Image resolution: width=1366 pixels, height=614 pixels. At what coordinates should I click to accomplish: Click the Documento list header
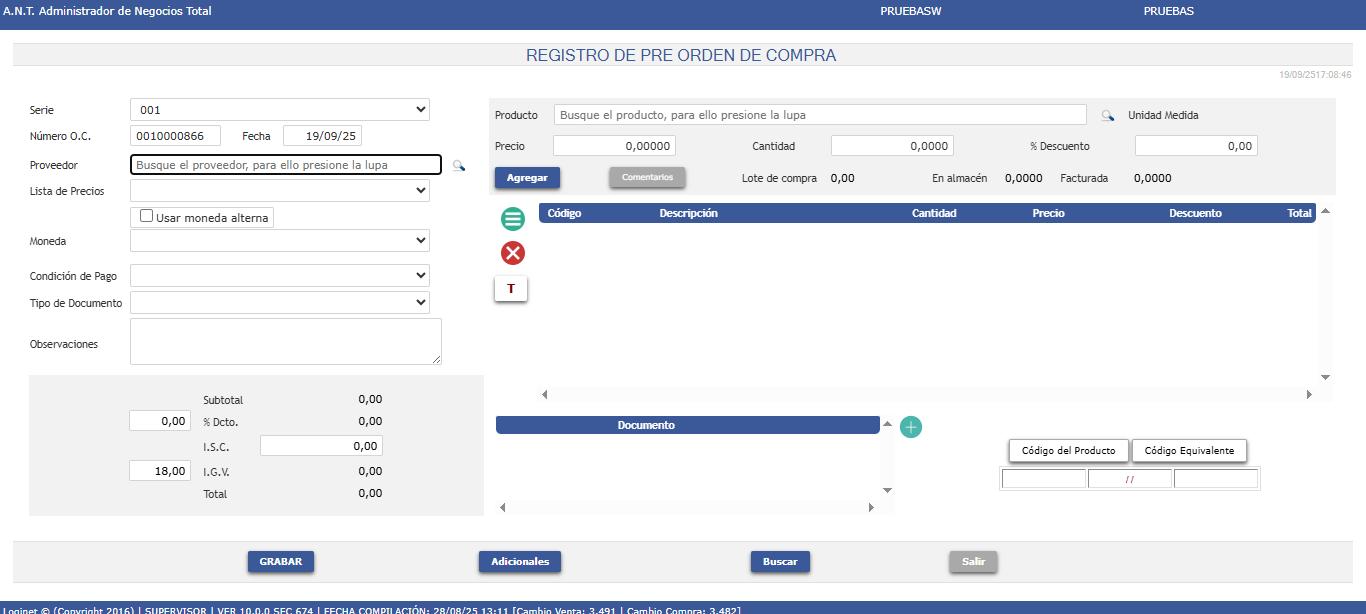[x=687, y=425]
